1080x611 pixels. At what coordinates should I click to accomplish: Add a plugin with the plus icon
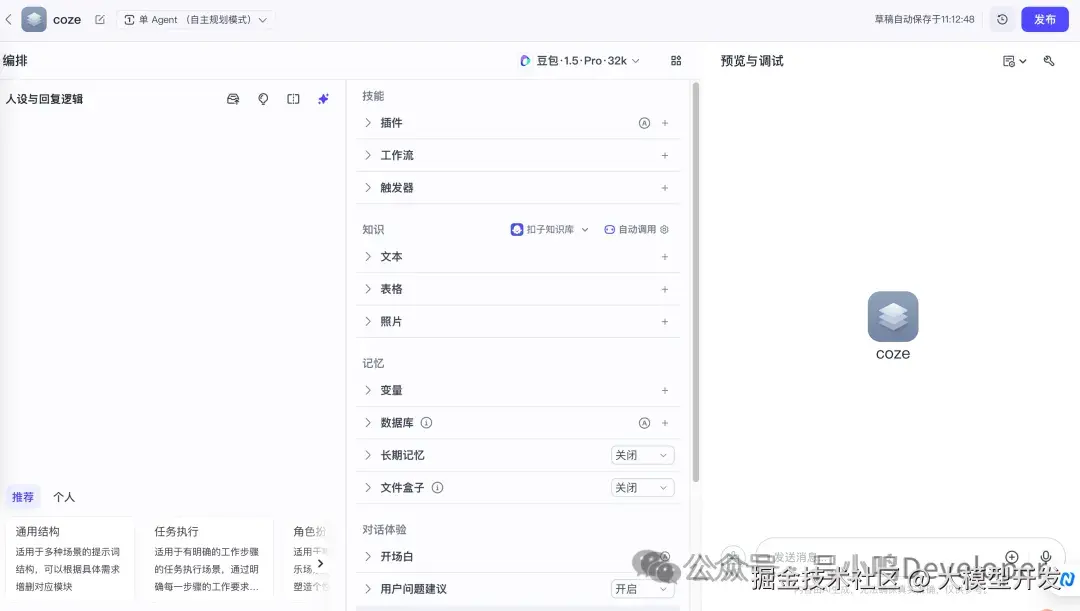665,123
